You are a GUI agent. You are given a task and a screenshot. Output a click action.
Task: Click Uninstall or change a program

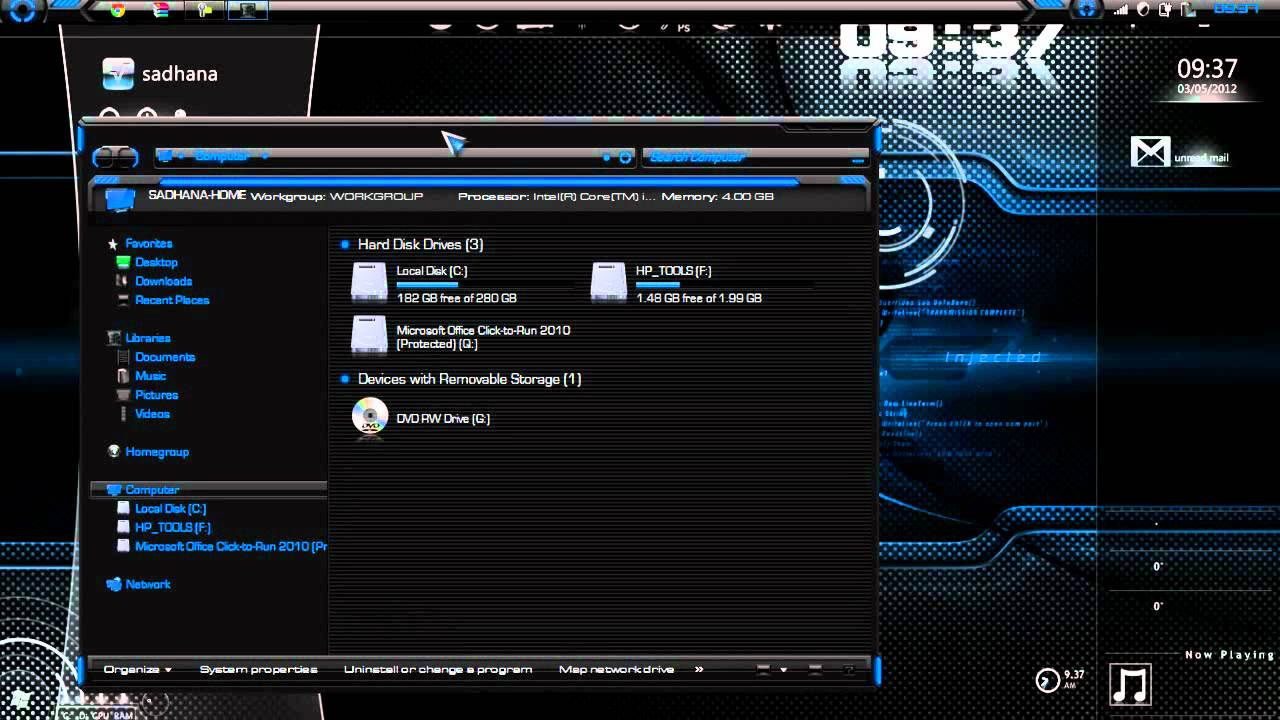pos(438,670)
